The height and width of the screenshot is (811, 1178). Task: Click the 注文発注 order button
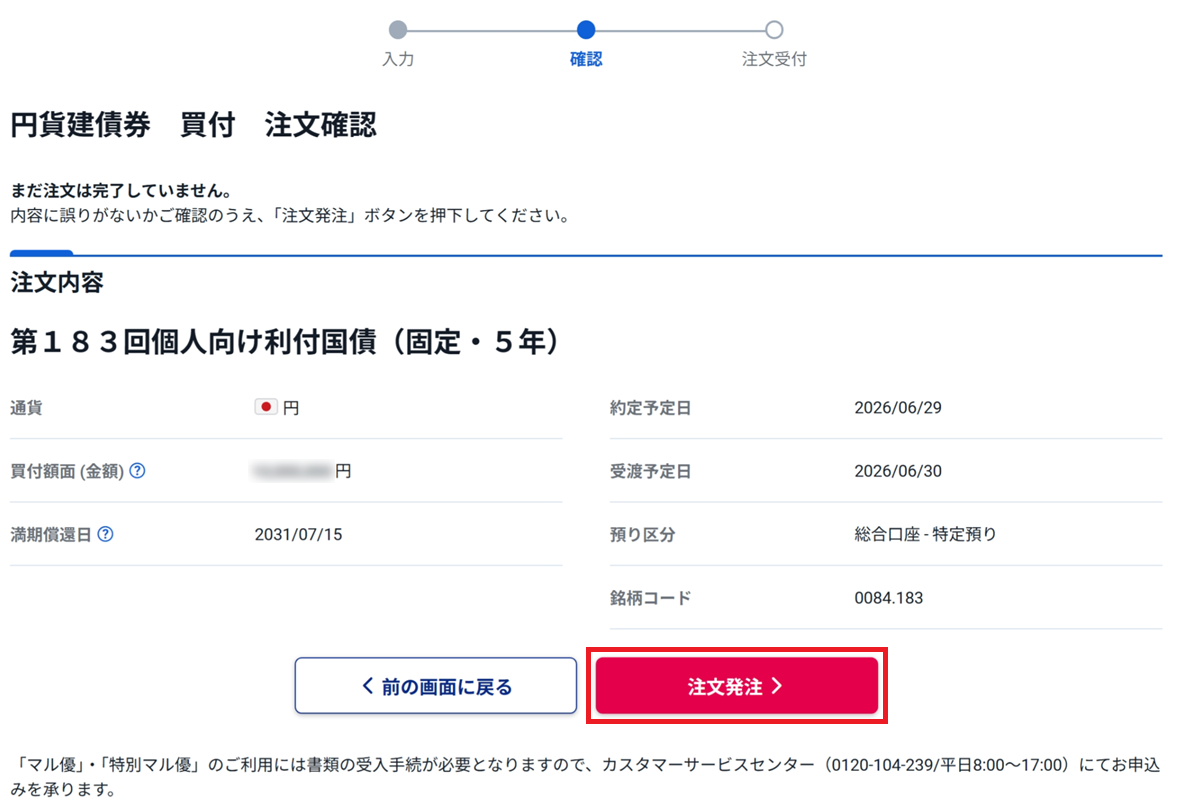736,685
